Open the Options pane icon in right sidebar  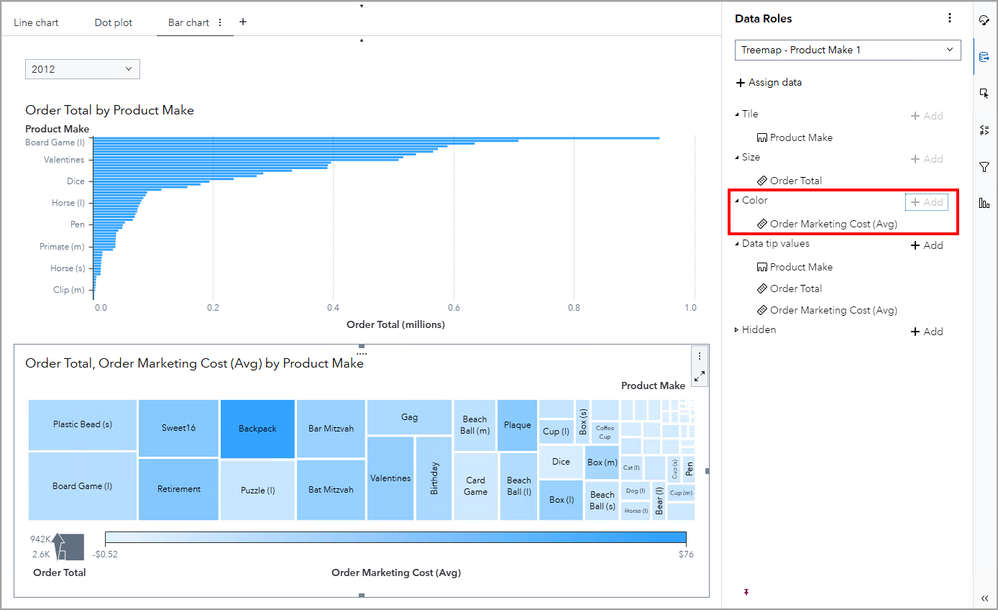(x=984, y=19)
